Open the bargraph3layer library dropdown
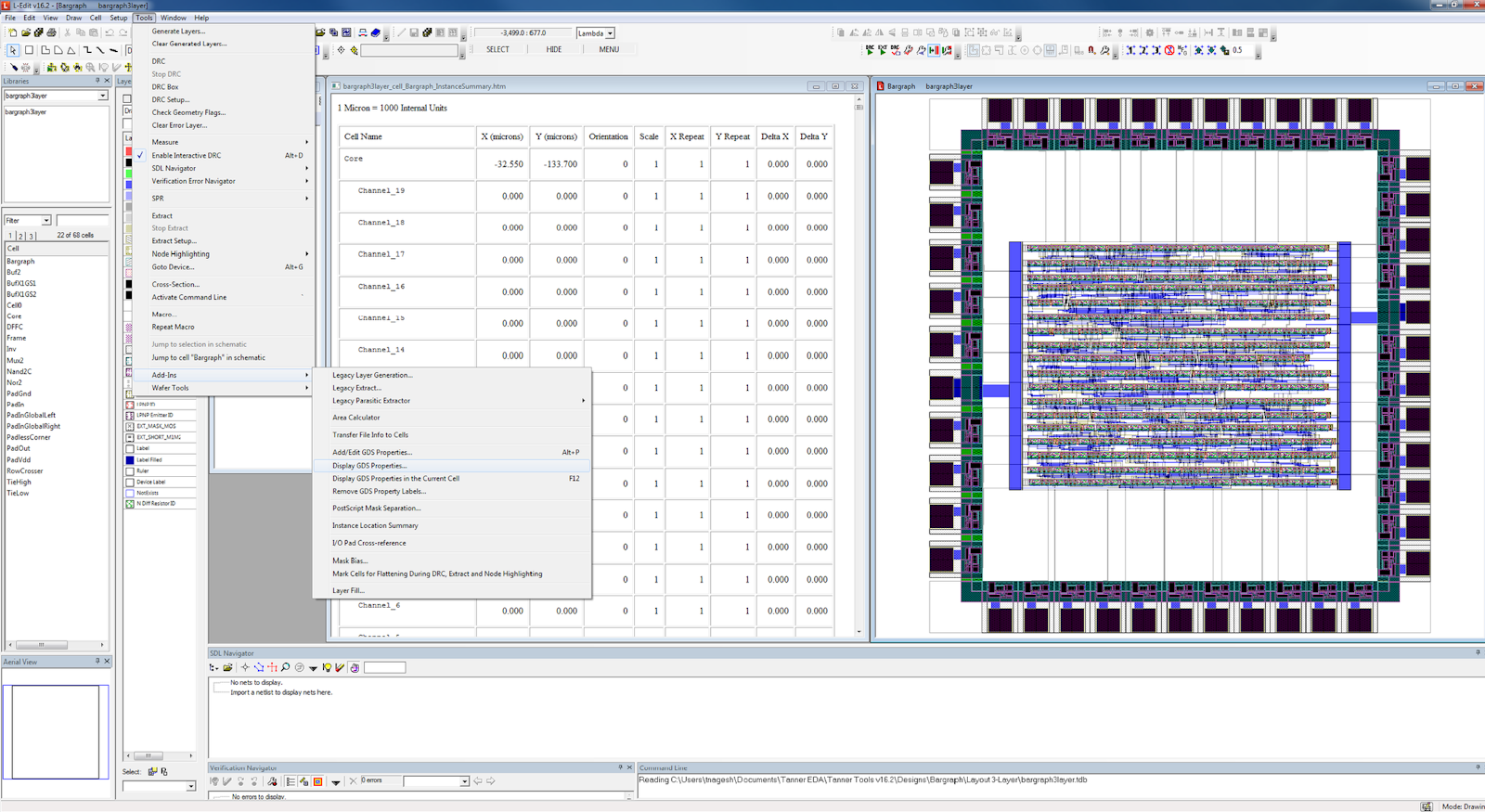This screenshot has width=1485, height=812. [102, 96]
